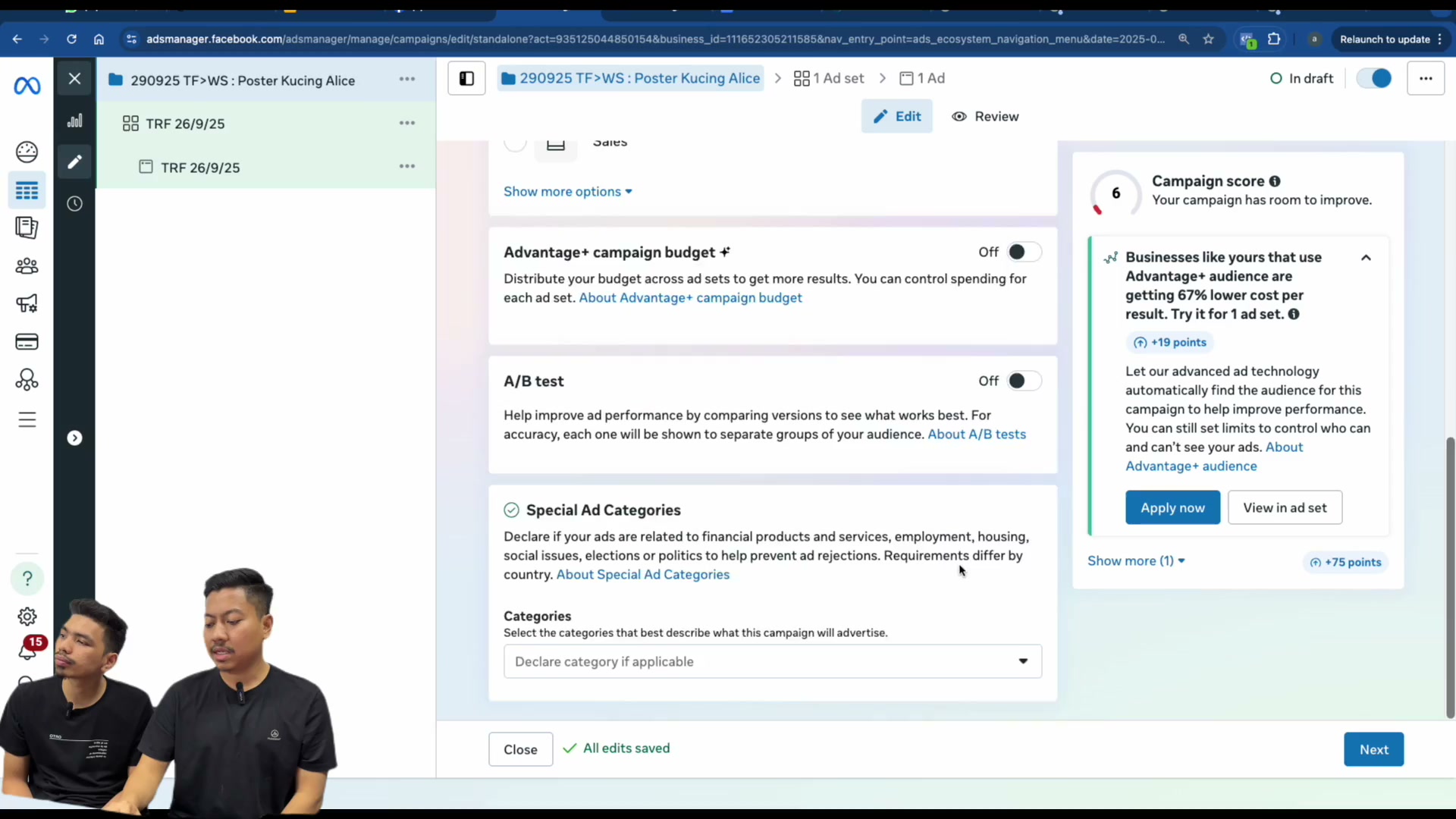Open all tools hamburger menu icon
Screen dimensions: 1456x819
coord(27,419)
